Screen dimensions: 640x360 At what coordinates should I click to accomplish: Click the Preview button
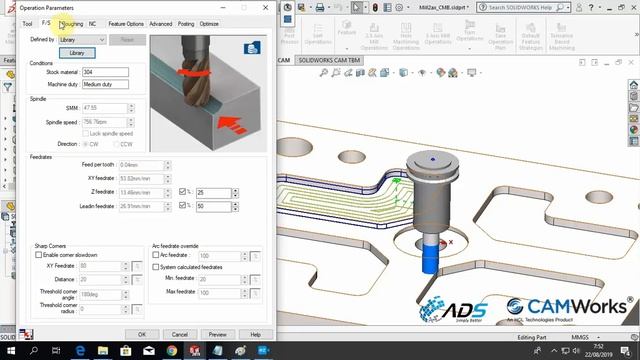[x=218, y=334]
